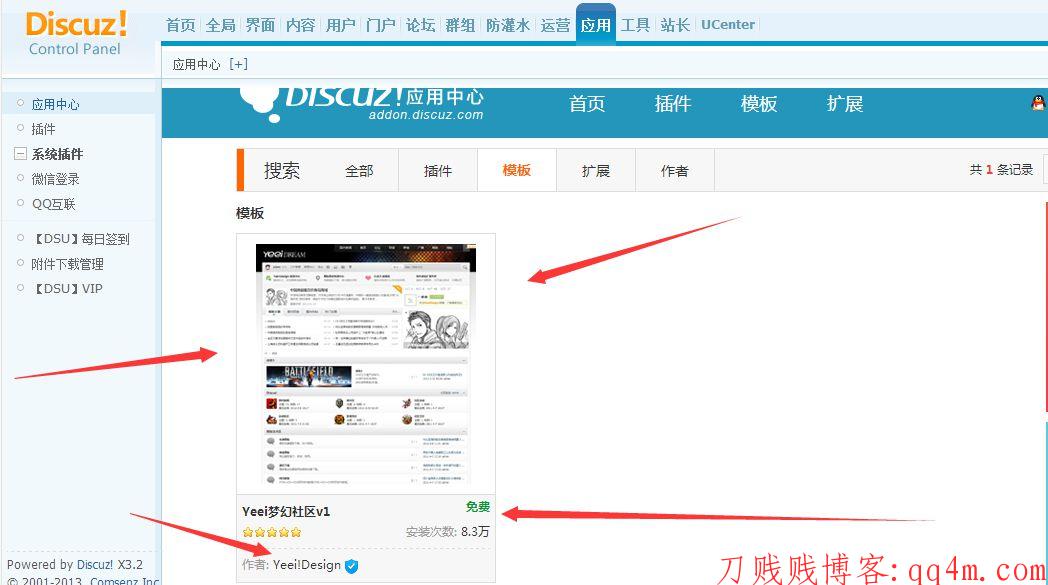Screen dimensions: 1048x585
Task: Click the [+] next to 应用中心
Action: pyautogui.click(x=239, y=64)
